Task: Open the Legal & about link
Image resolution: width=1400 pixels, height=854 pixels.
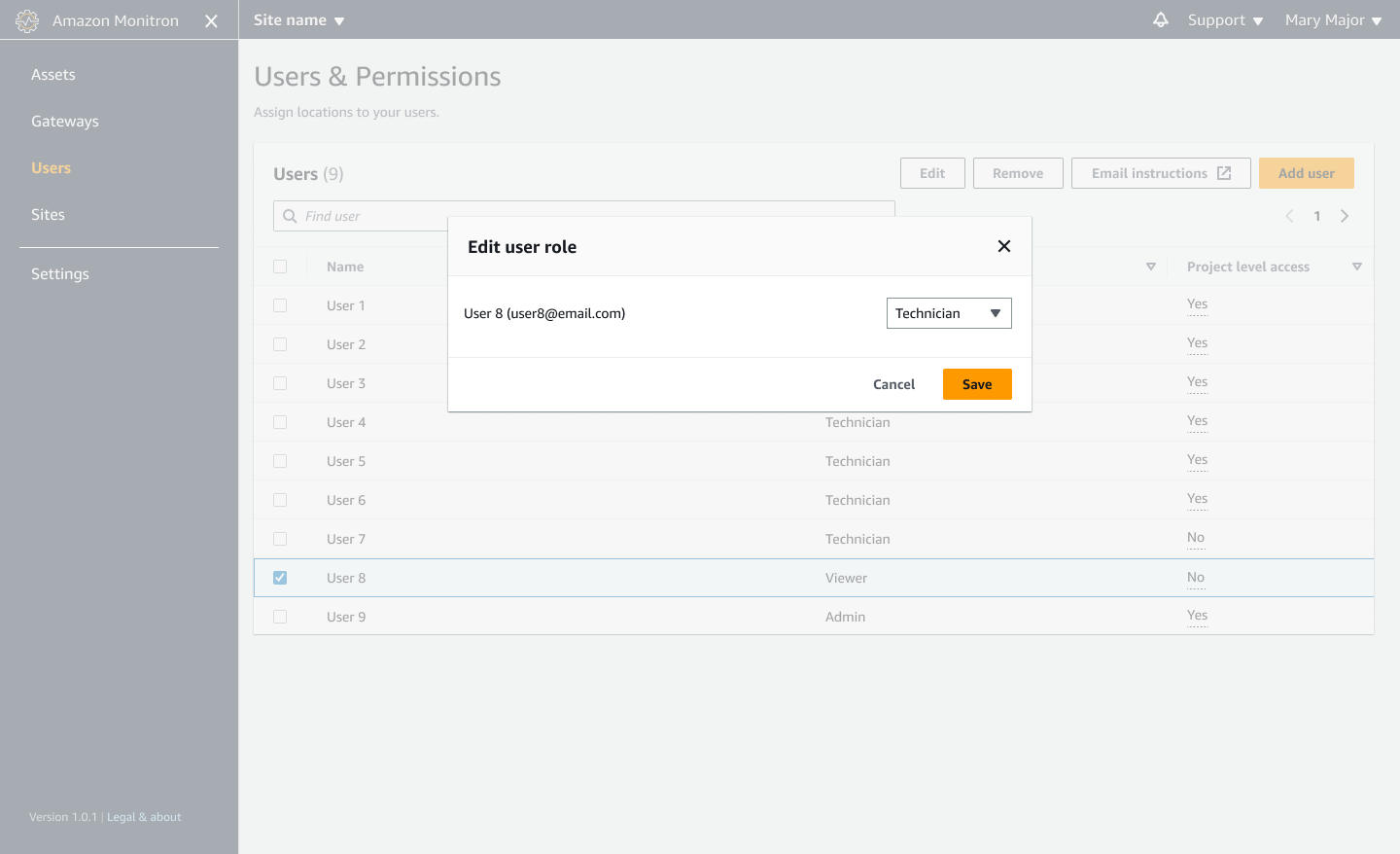Action: [143, 816]
